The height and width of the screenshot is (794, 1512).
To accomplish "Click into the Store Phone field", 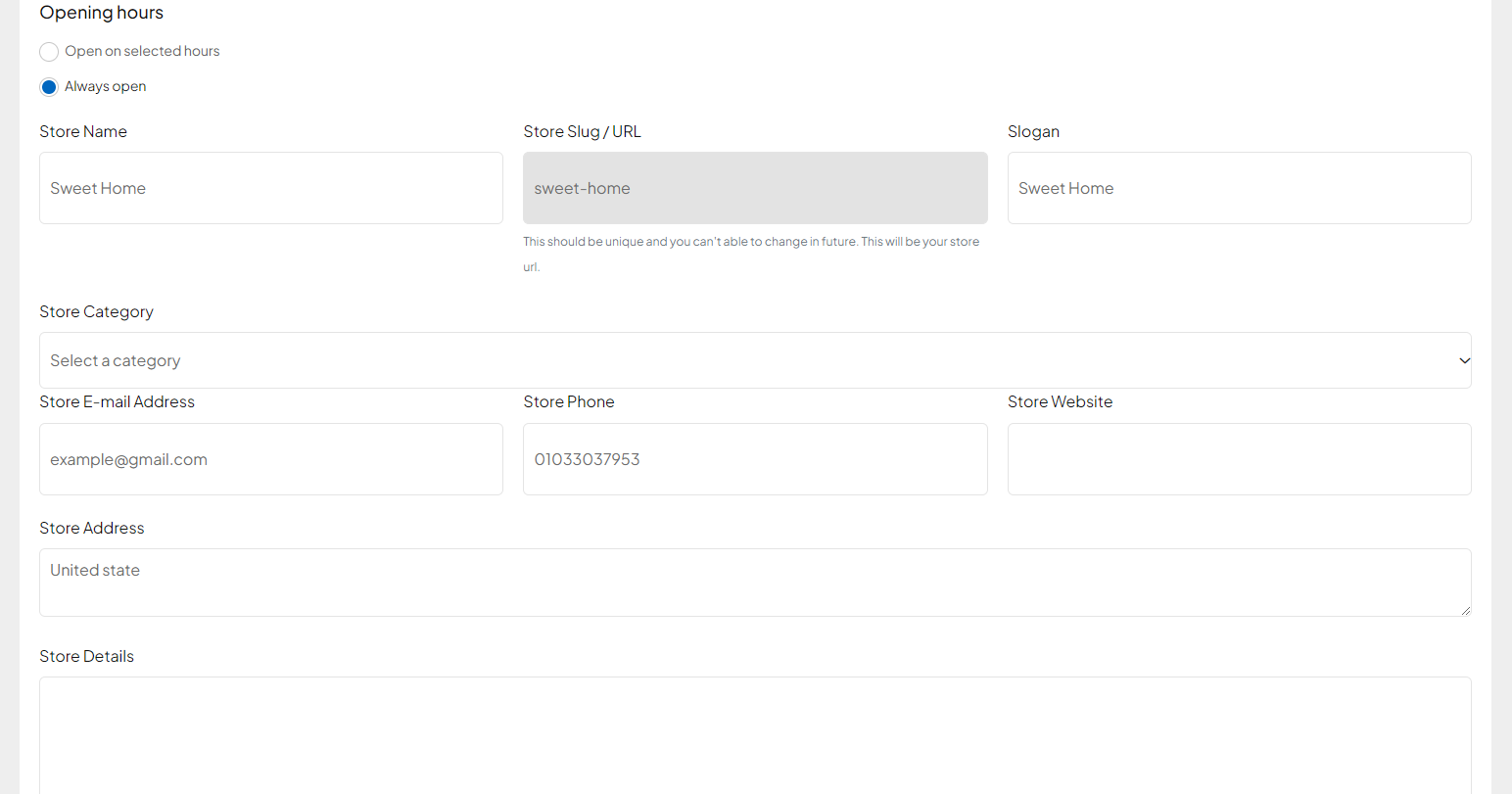I will [x=755, y=459].
